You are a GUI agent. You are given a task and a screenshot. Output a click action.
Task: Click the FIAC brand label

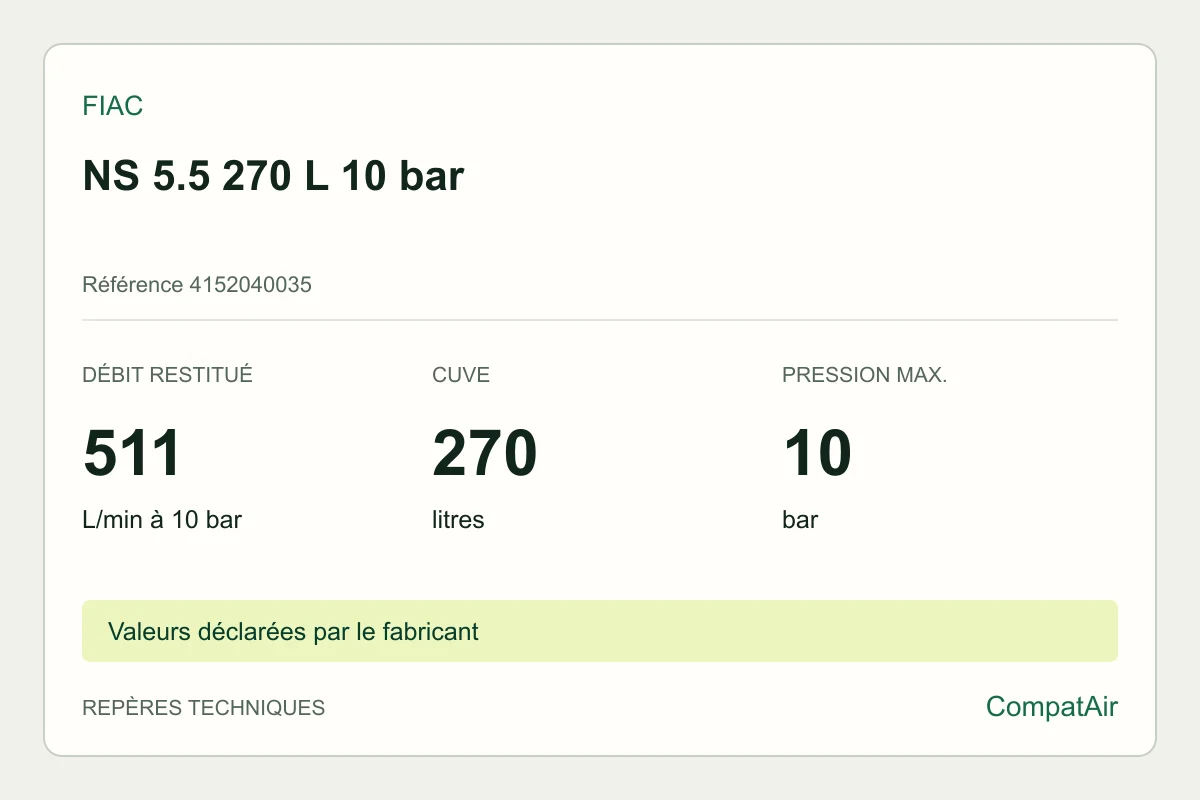tap(112, 106)
